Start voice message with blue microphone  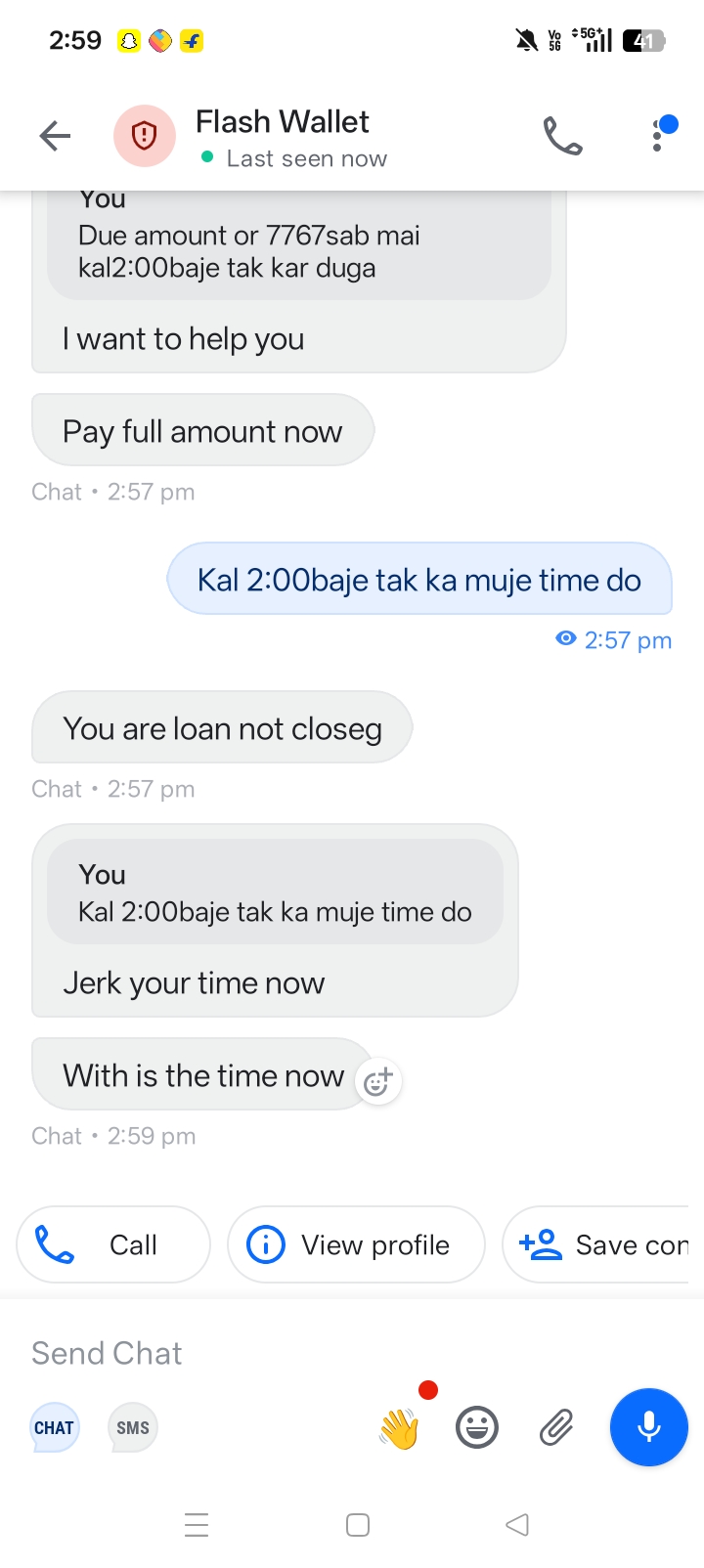point(649,1427)
